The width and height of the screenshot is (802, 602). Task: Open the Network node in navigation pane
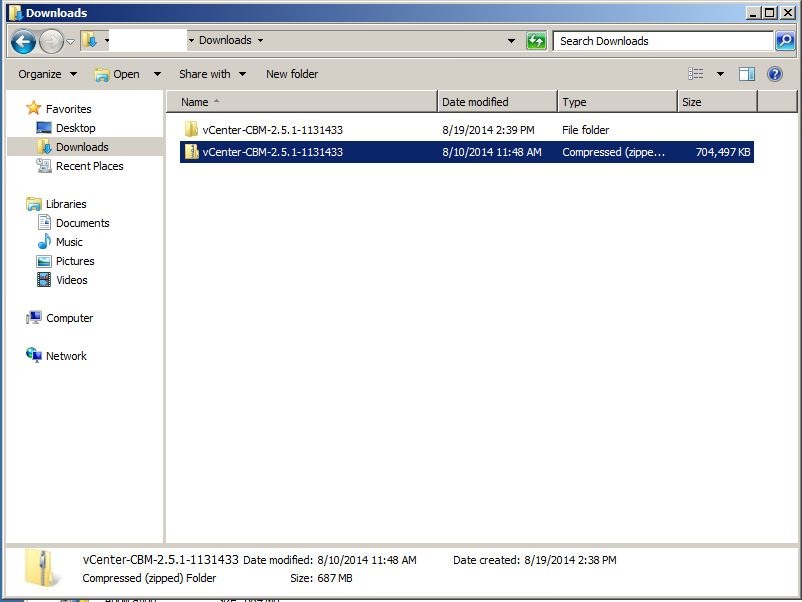tap(66, 356)
